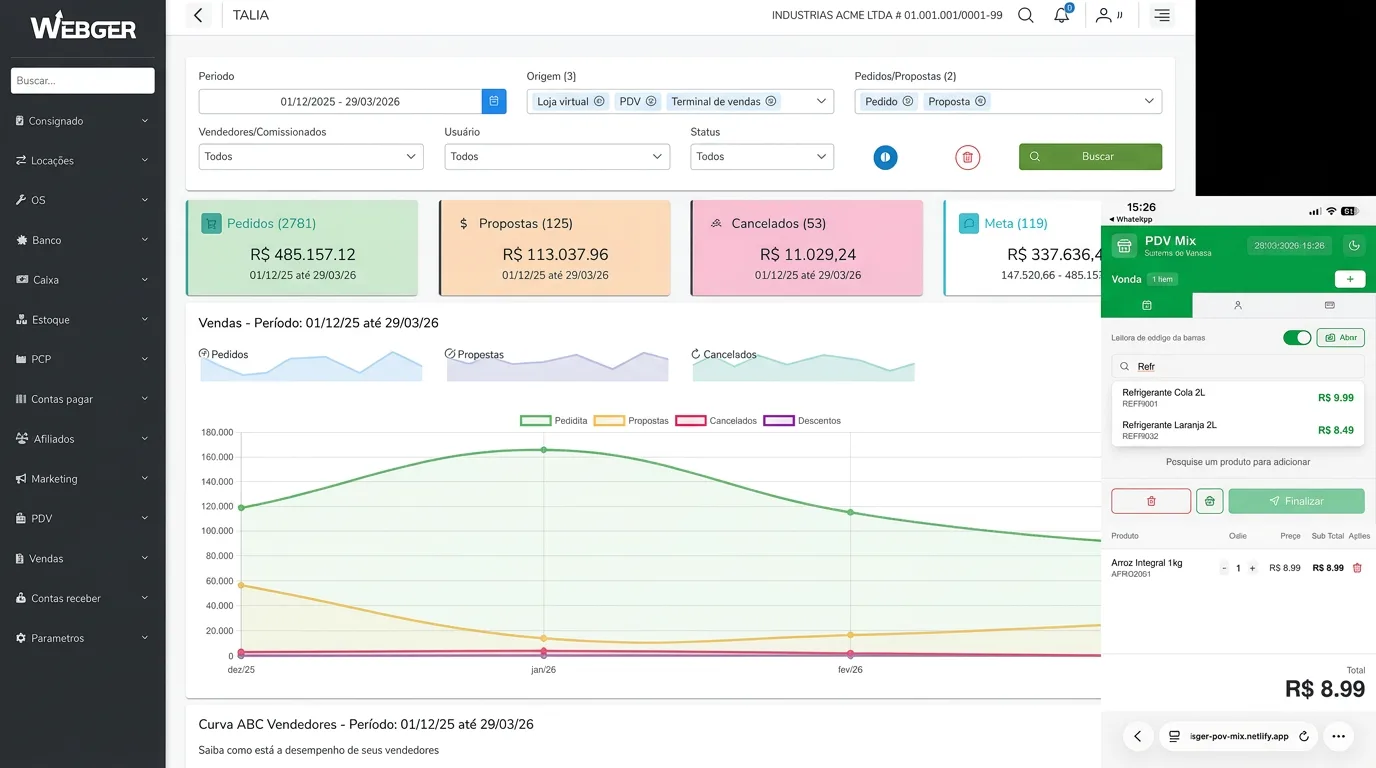Reload the netlify page in mobile browser
This screenshot has height=768, width=1376.
click(x=1303, y=736)
